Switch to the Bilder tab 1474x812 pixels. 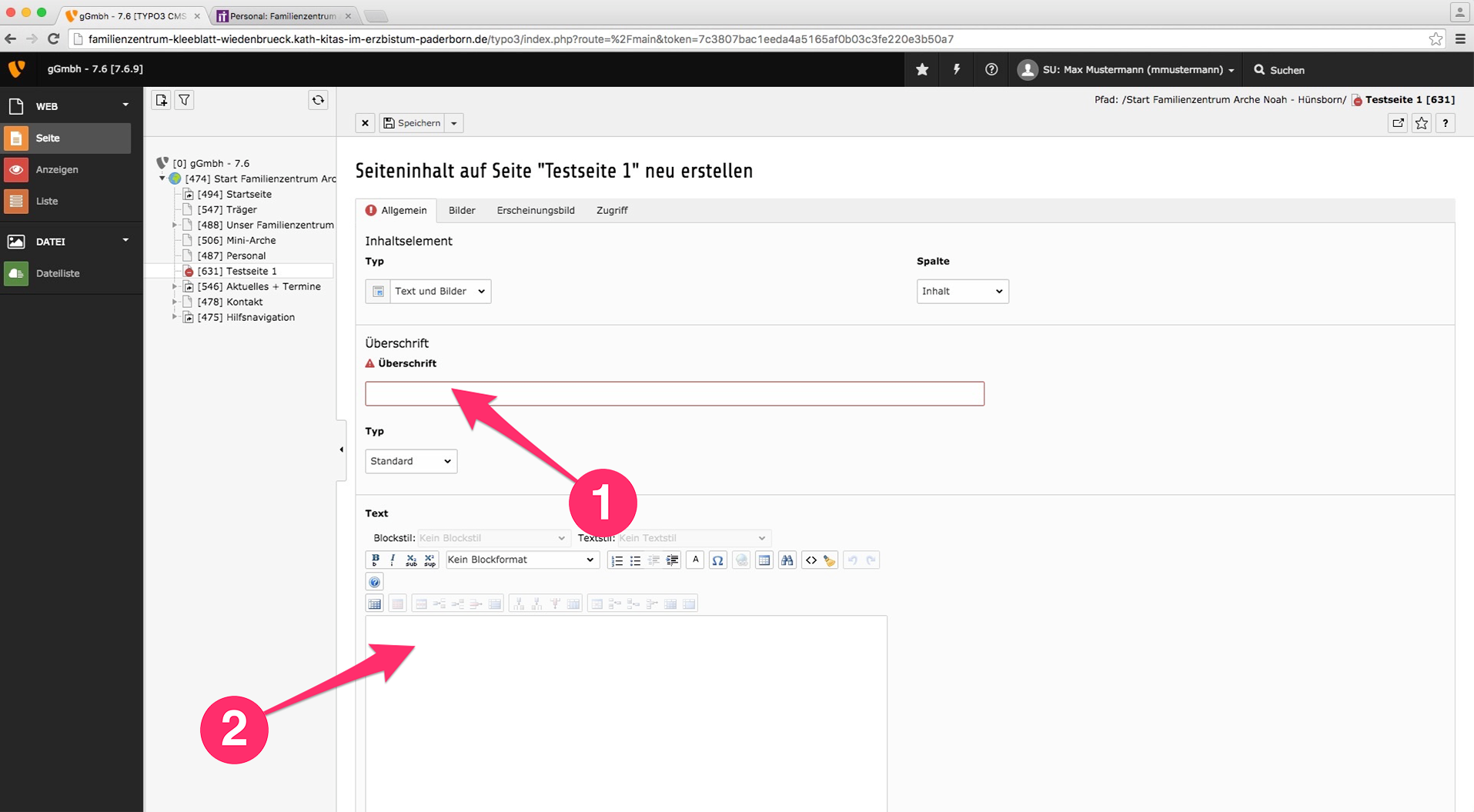pyautogui.click(x=462, y=210)
